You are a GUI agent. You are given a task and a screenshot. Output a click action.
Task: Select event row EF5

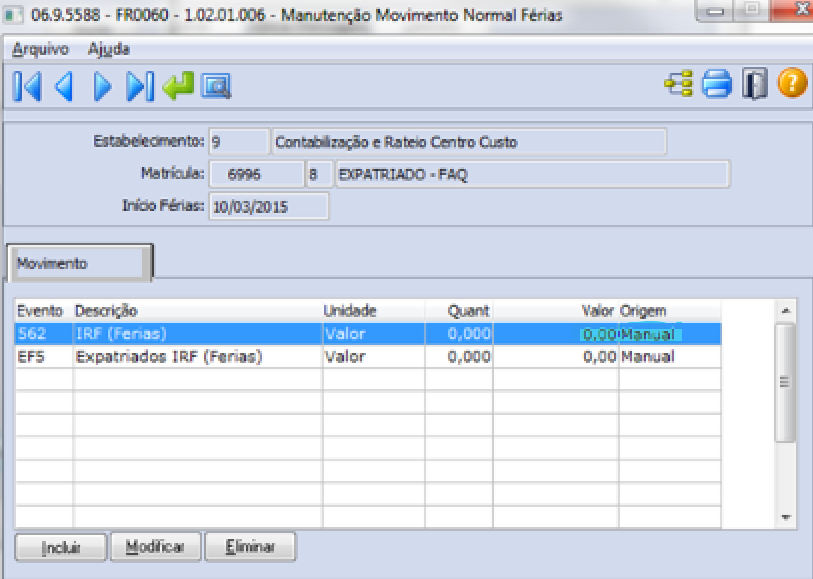pyautogui.click(x=368, y=357)
